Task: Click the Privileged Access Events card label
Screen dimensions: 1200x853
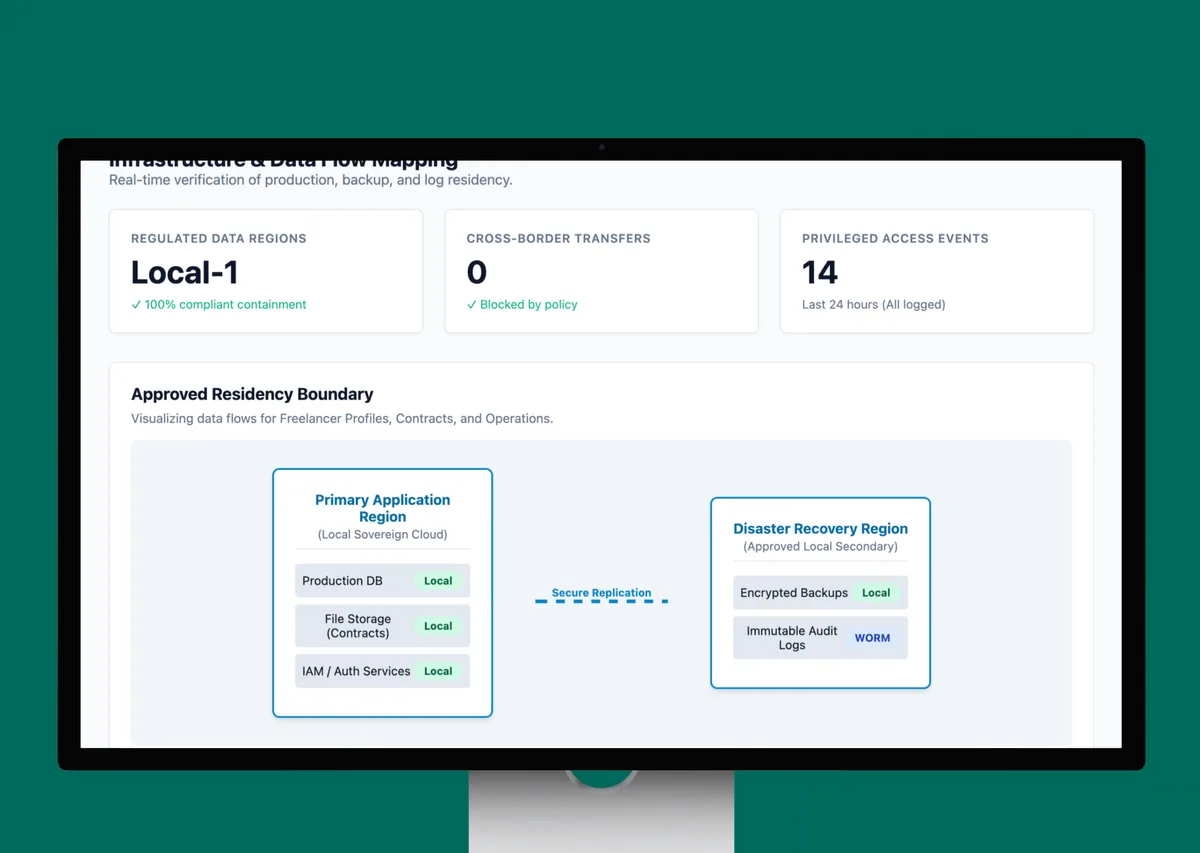Action: tap(895, 239)
